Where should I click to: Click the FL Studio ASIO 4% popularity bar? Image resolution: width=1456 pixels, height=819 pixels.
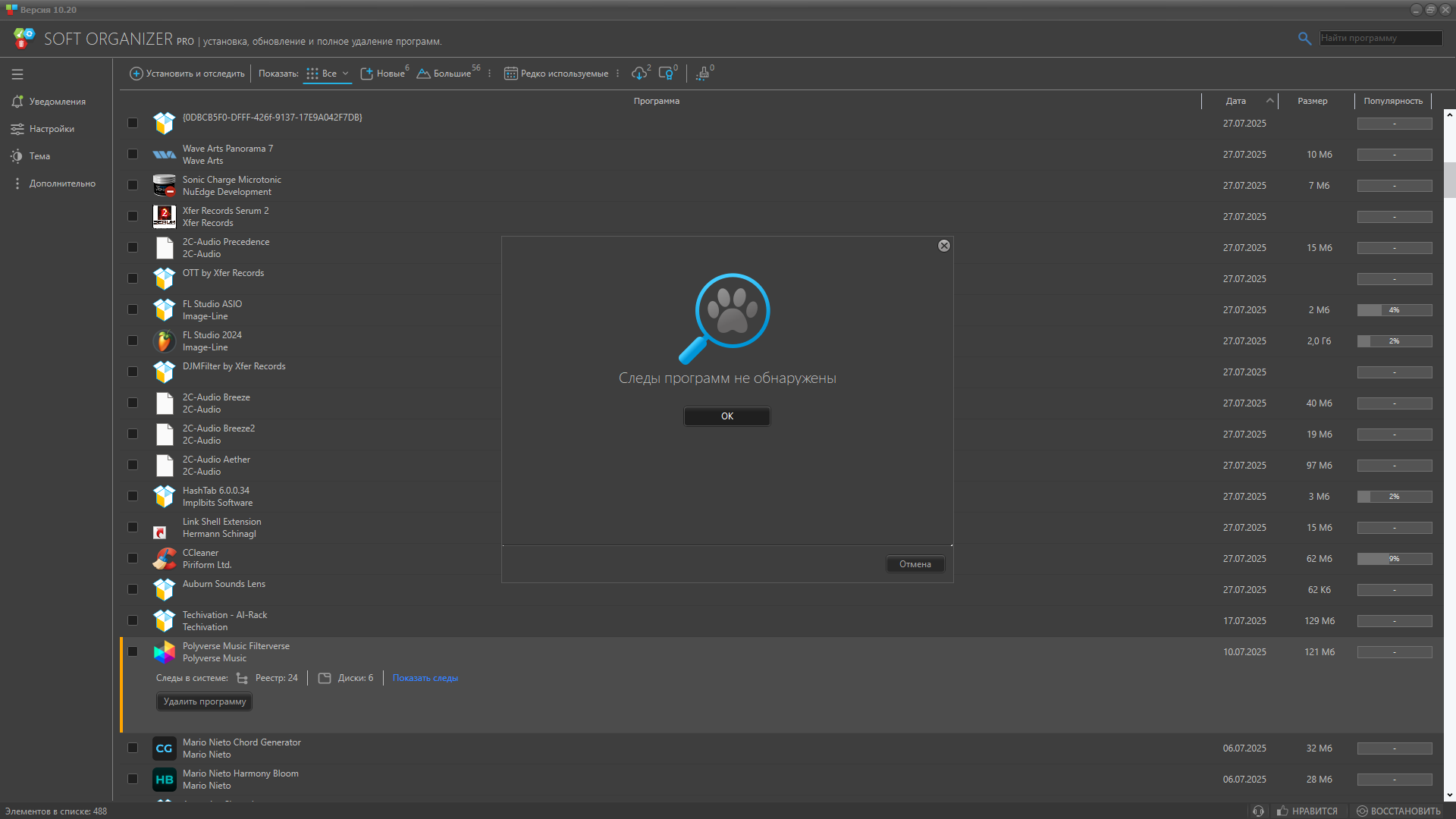tap(1394, 310)
